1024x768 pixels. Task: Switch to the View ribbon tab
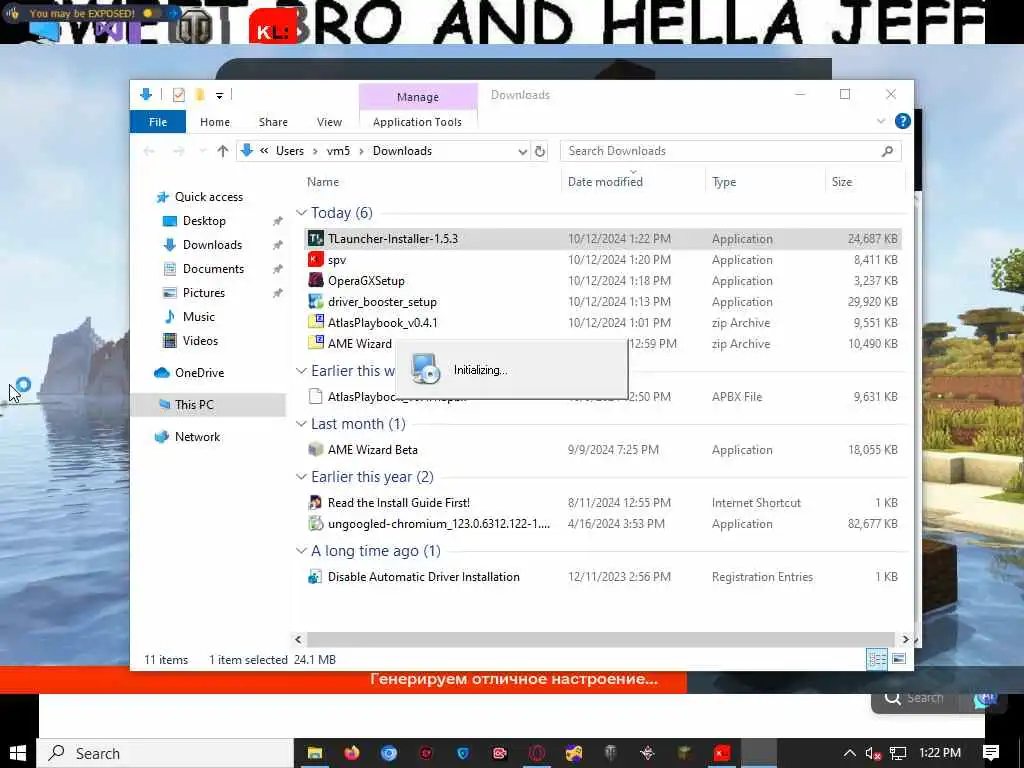(329, 122)
